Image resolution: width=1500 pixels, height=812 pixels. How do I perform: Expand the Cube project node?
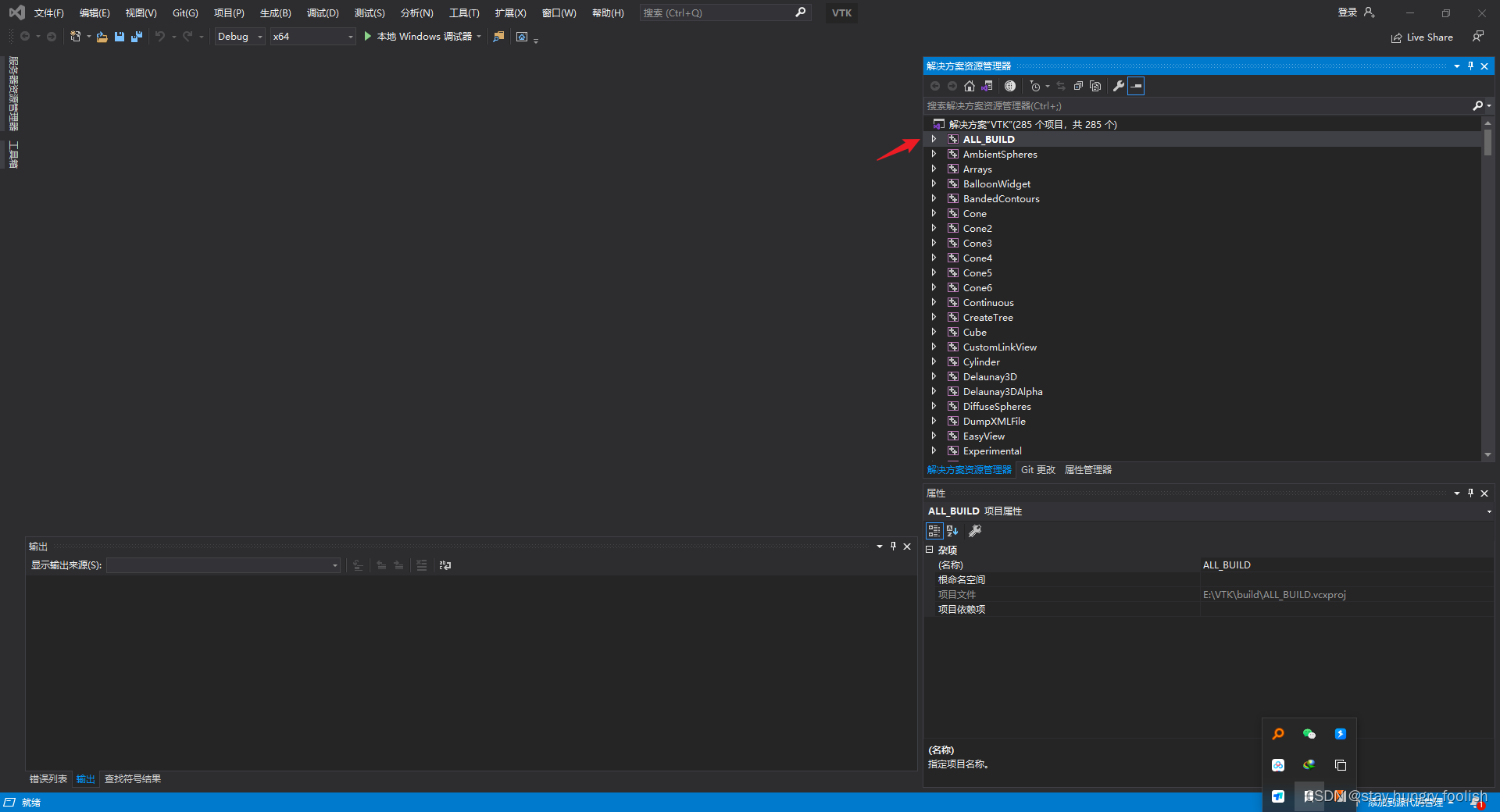(934, 332)
